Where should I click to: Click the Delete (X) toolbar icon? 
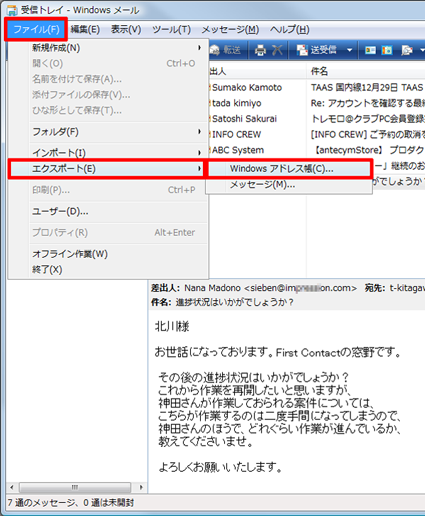coord(277,50)
